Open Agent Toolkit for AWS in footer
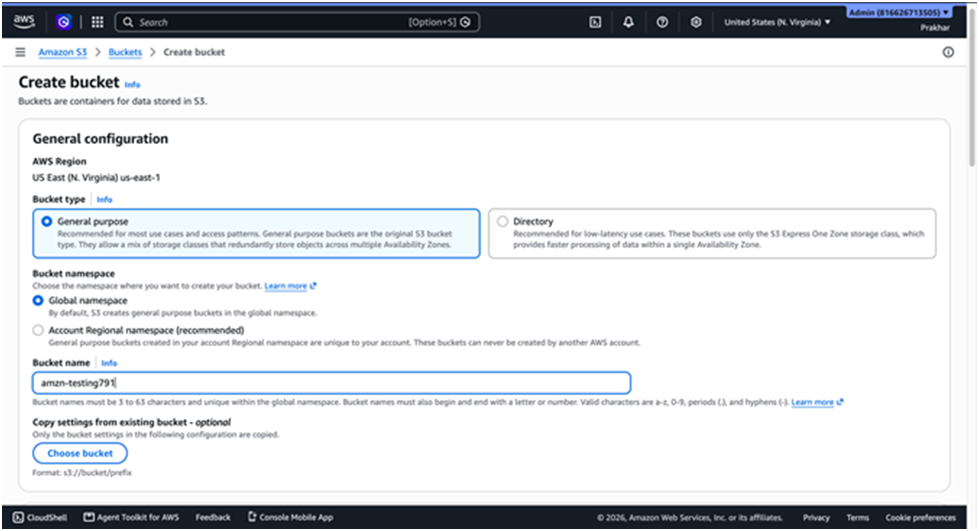Screen dimensions: 979x531 (x=132, y=517)
